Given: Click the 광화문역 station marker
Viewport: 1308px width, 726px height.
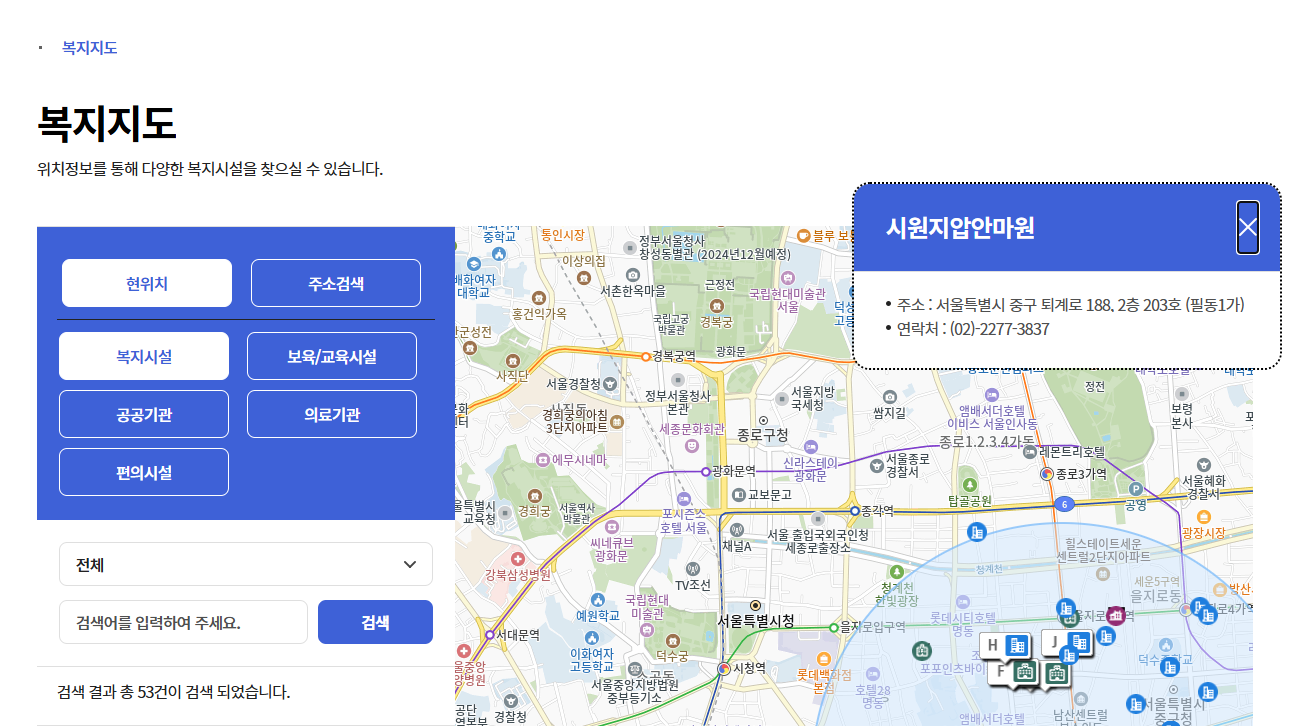Looking at the screenshot, I should [706, 470].
